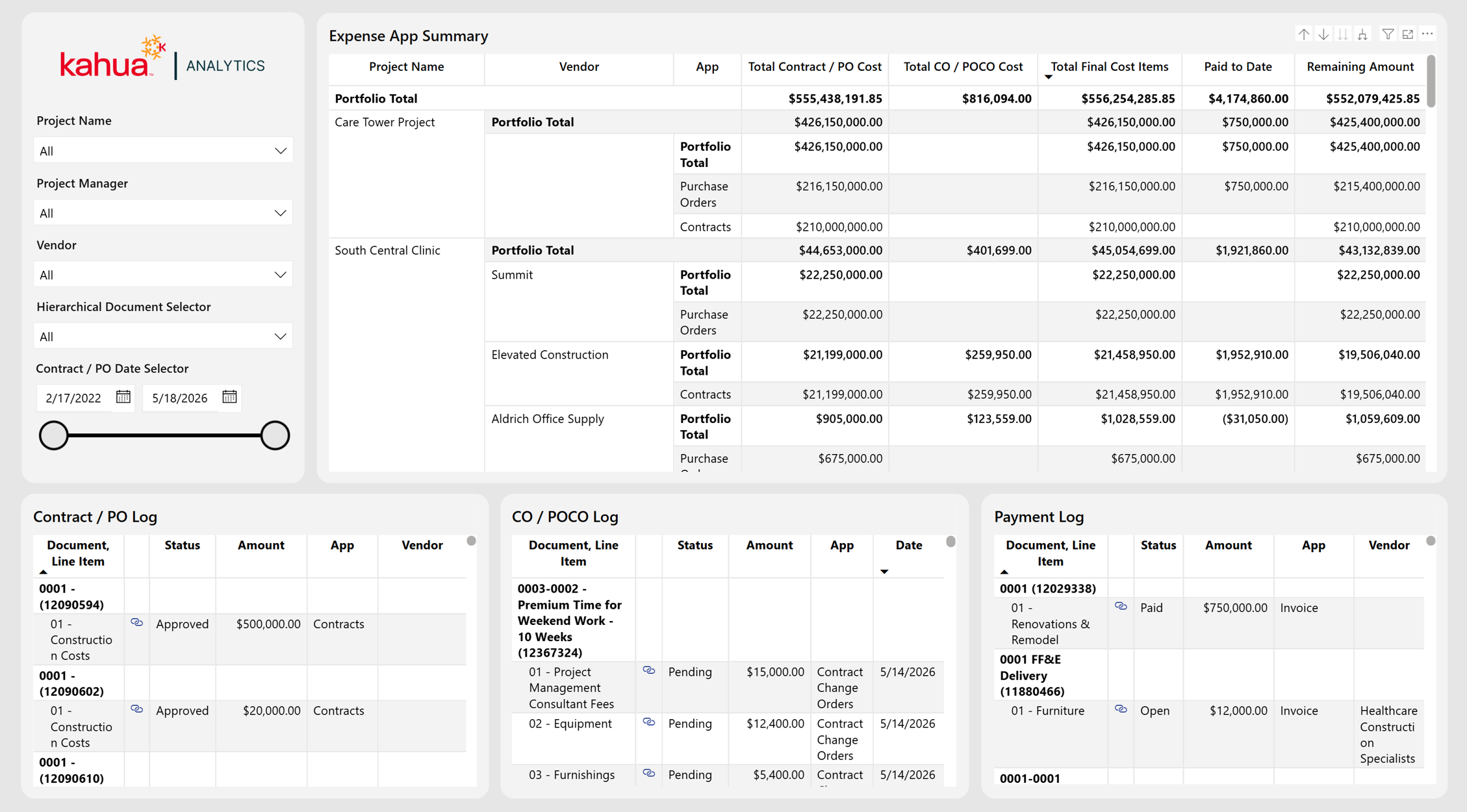The height and width of the screenshot is (812, 1467).
Task: Open the filter icon on Expense summary
Action: 1388,34
